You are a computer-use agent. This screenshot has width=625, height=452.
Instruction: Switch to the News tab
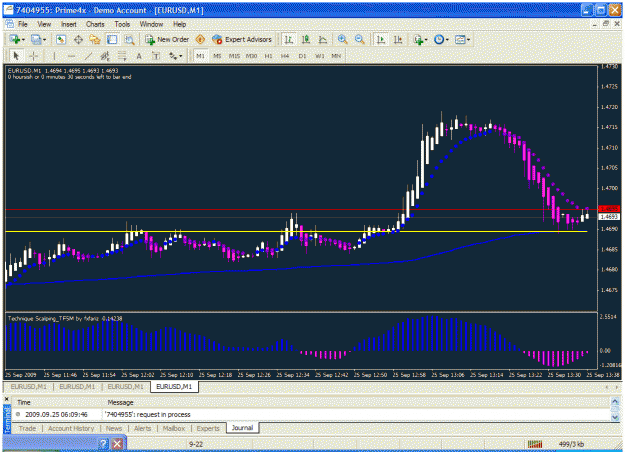(114, 428)
